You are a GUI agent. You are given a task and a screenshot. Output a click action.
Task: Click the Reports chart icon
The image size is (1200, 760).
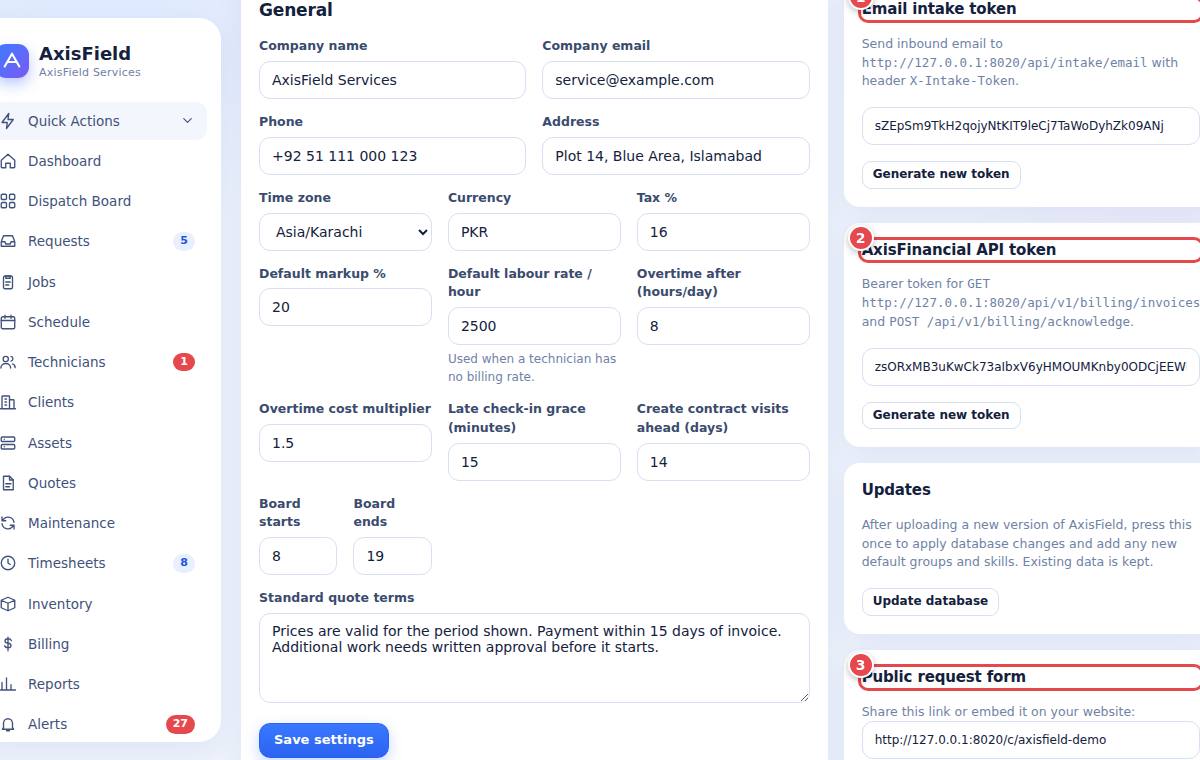[x=8, y=684]
